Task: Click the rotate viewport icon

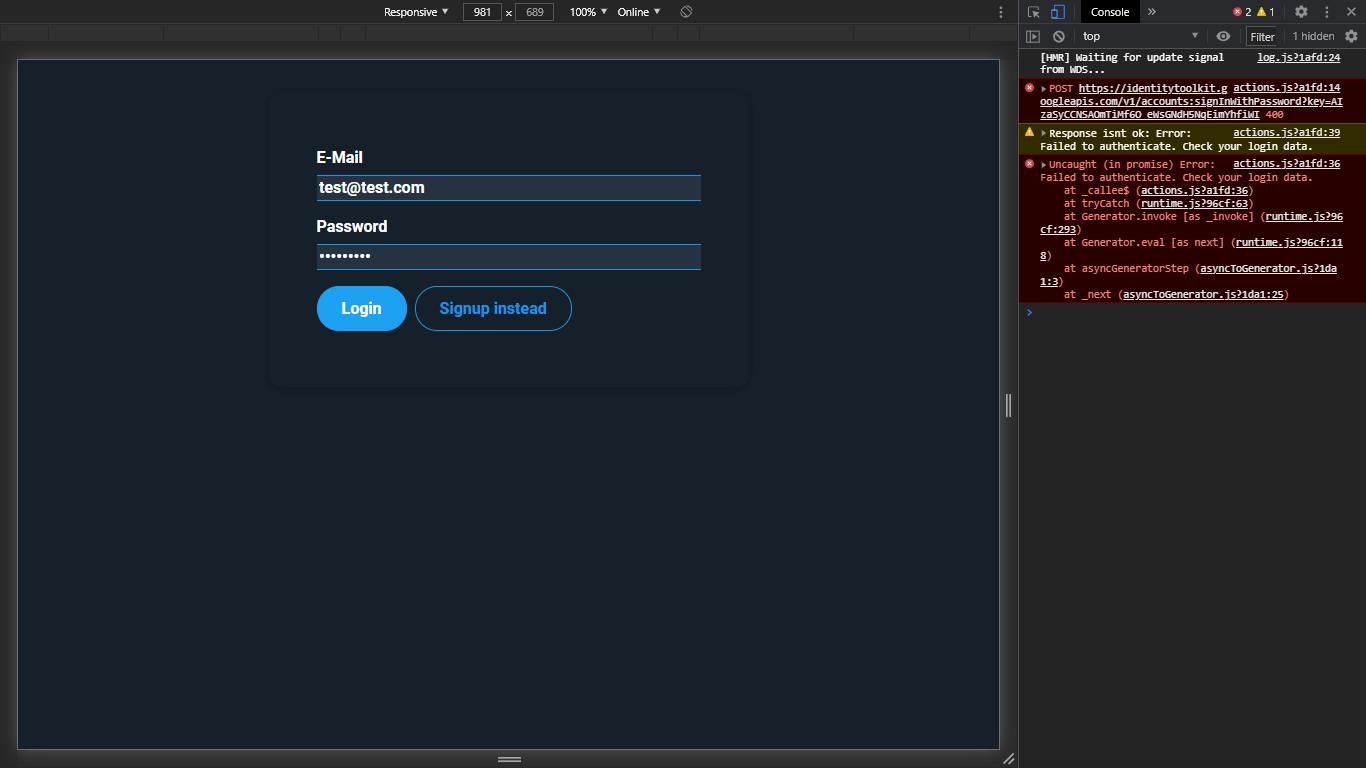Action: click(x=686, y=12)
